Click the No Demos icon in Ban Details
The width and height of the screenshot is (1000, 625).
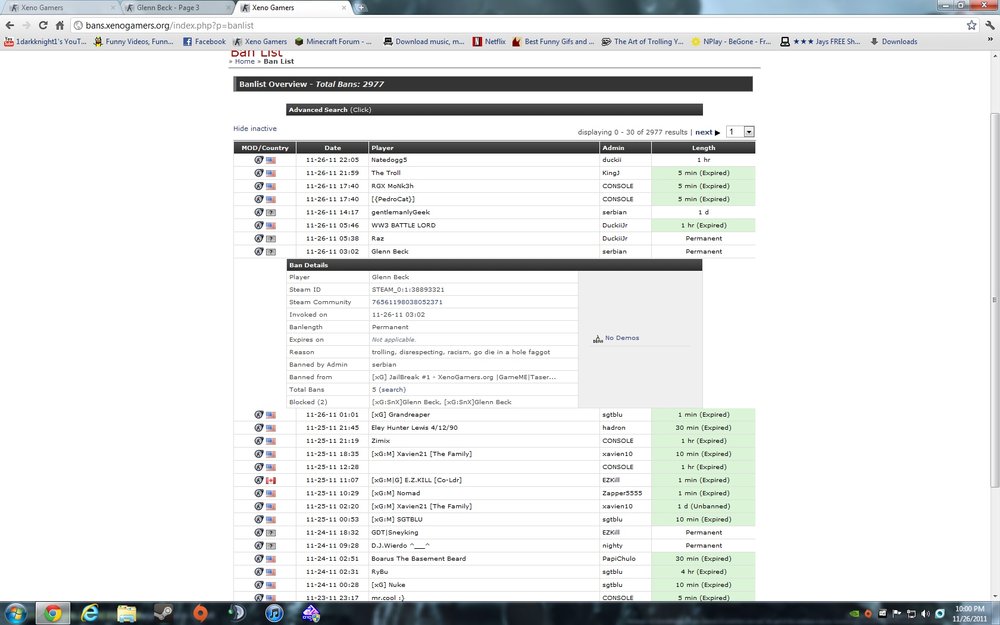click(598, 339)
